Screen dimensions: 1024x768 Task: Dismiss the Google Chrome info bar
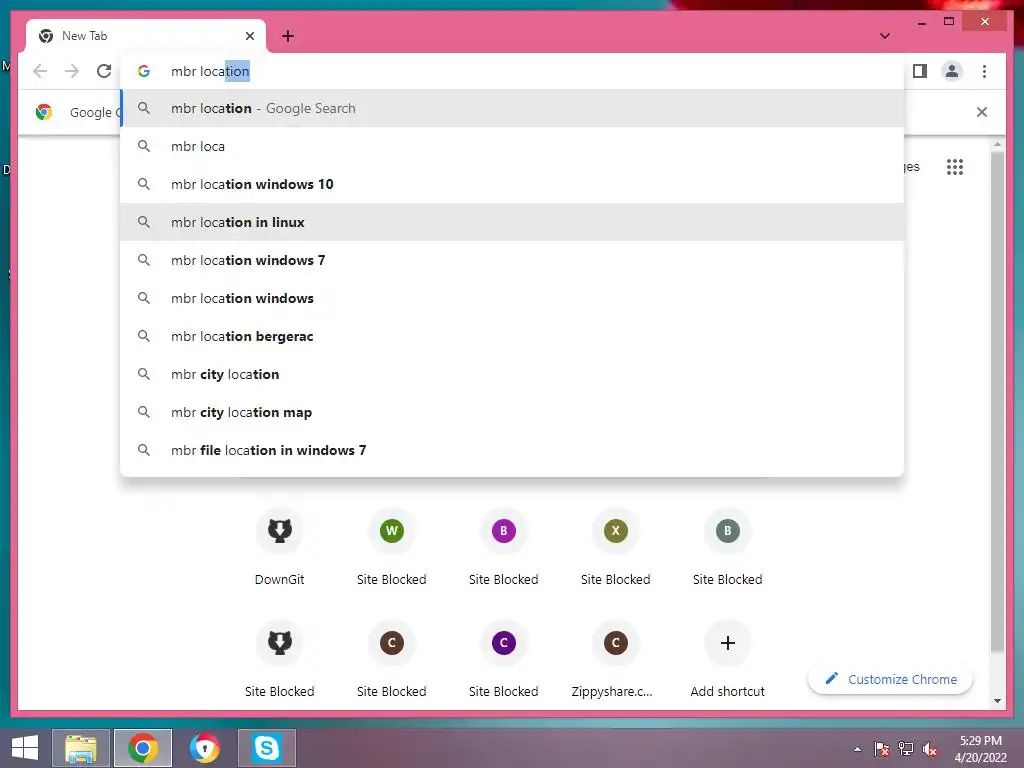pos(982,112)
